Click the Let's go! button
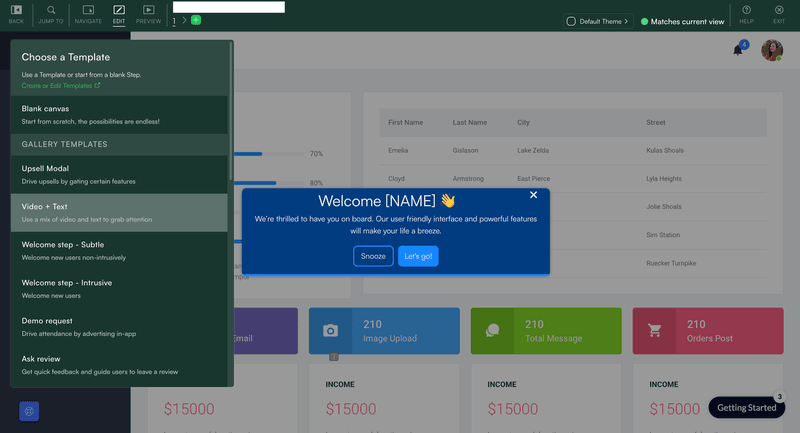Screen dimensions: 800x433 (418, 256)
